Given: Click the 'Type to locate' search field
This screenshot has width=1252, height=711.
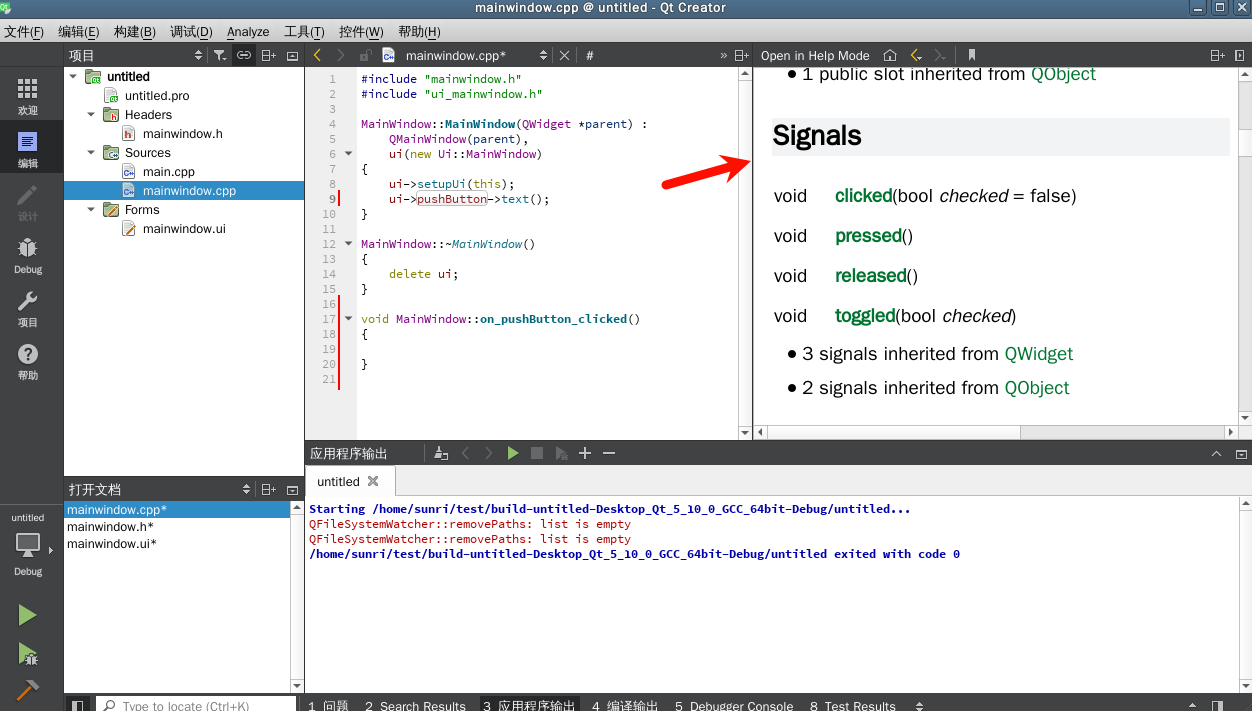Looking at the screenshot, I should pos(195,706).
